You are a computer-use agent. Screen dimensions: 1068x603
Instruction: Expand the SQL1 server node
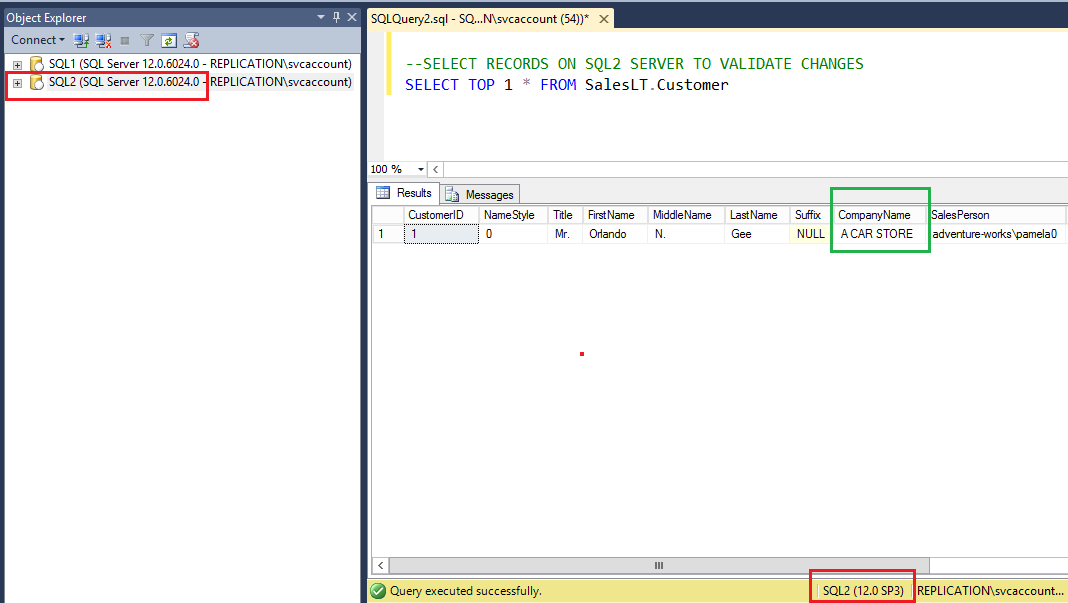(x=17, y=65)
